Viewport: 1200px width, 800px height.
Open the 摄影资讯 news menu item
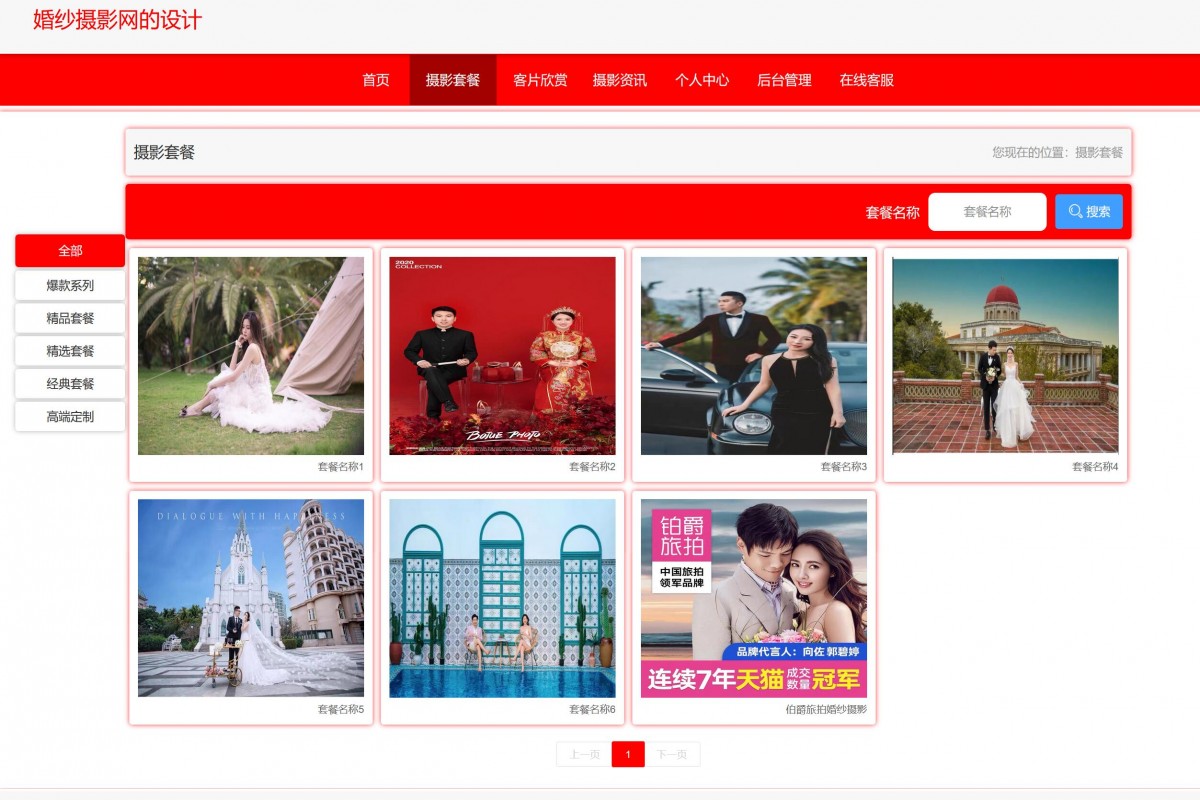coord(620,79)
